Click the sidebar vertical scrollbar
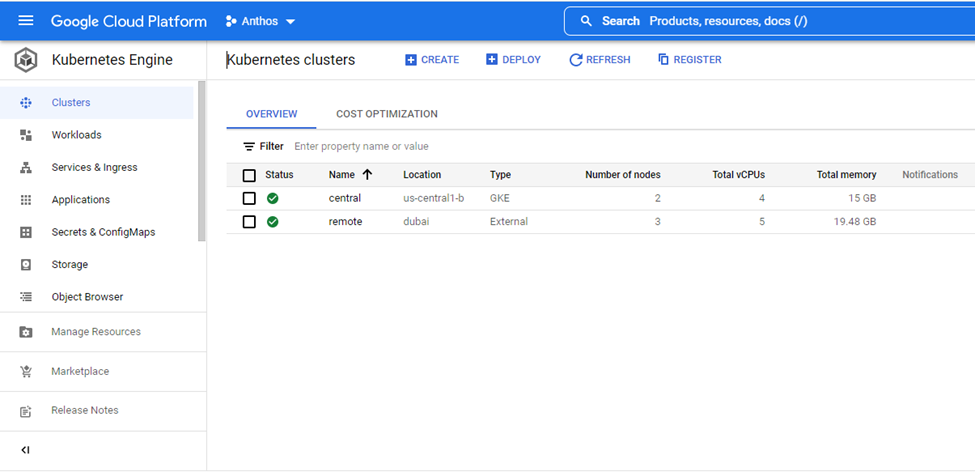 (x=202, y=160)
